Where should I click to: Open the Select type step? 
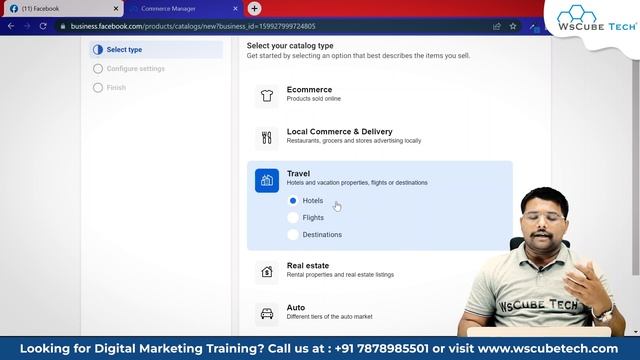156,50
